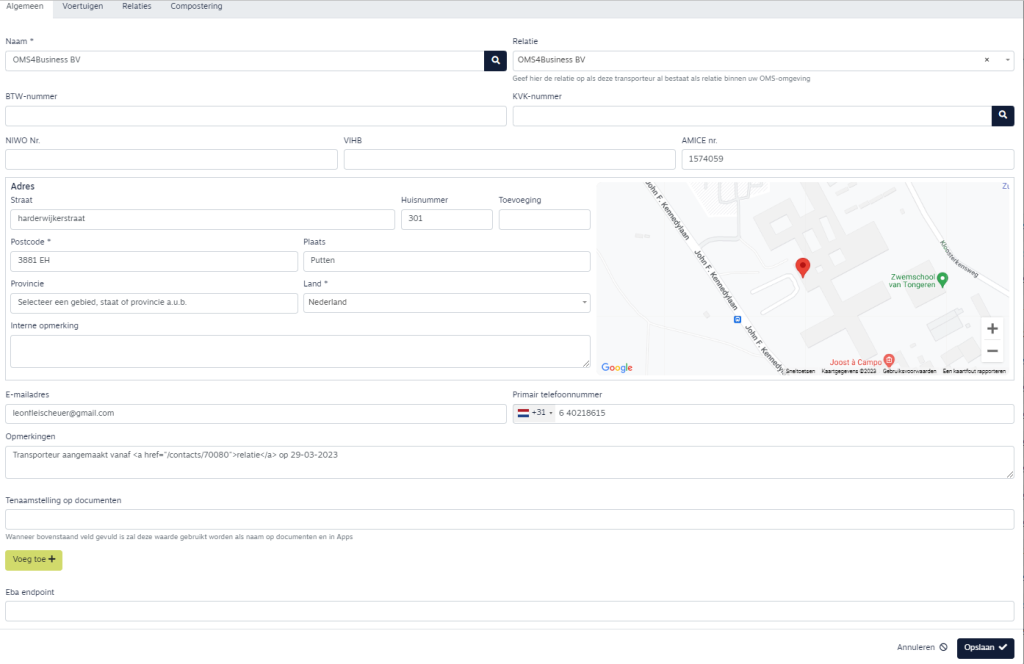This screenshot has width=1024, height=664.
Task: Click the KVK-nummer search icon
Action: point(1002,116)
